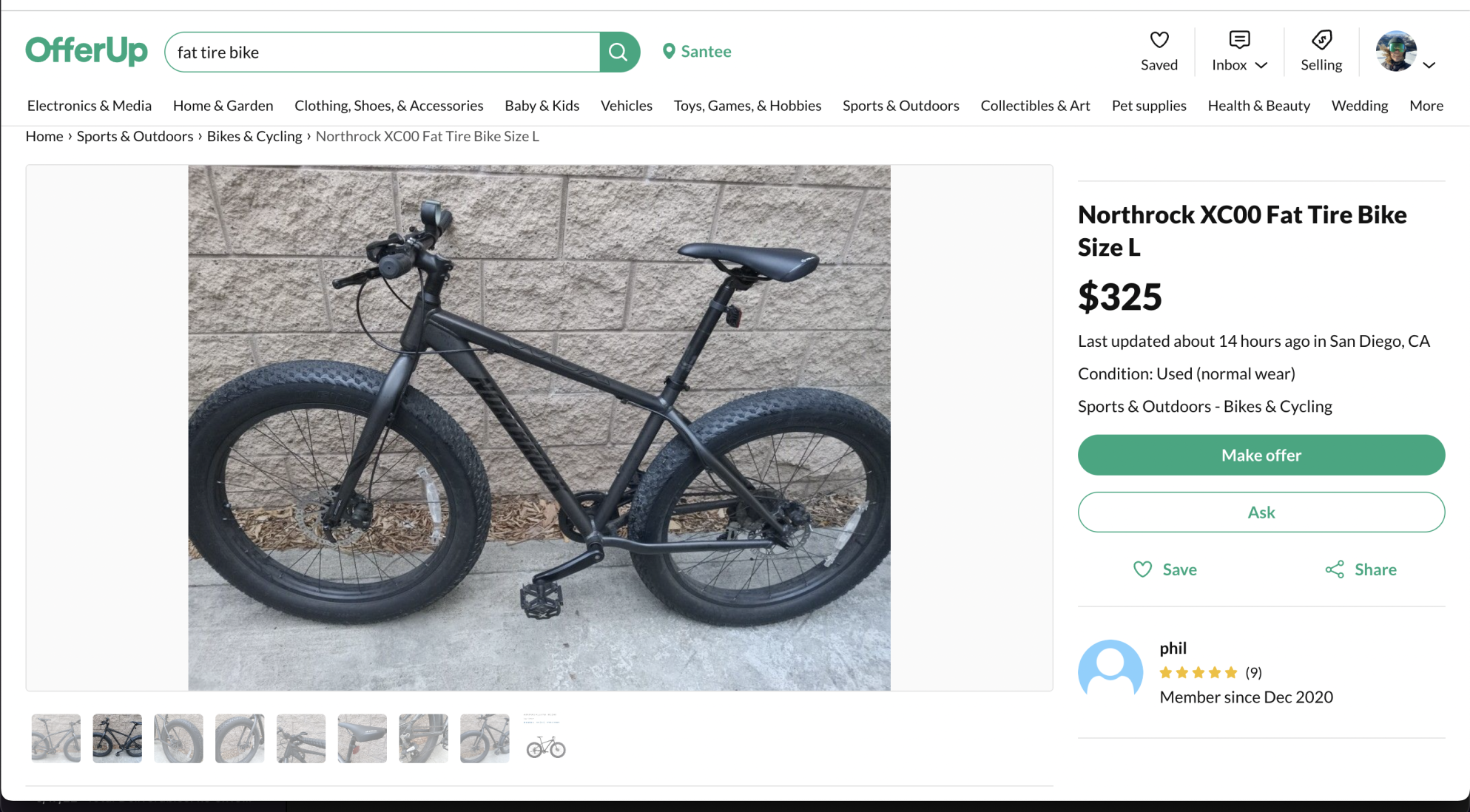Screen dimensions: 1470x812
Task: Expand the Inbox dropdown chevron
Action: click(x=1261, y=65)
